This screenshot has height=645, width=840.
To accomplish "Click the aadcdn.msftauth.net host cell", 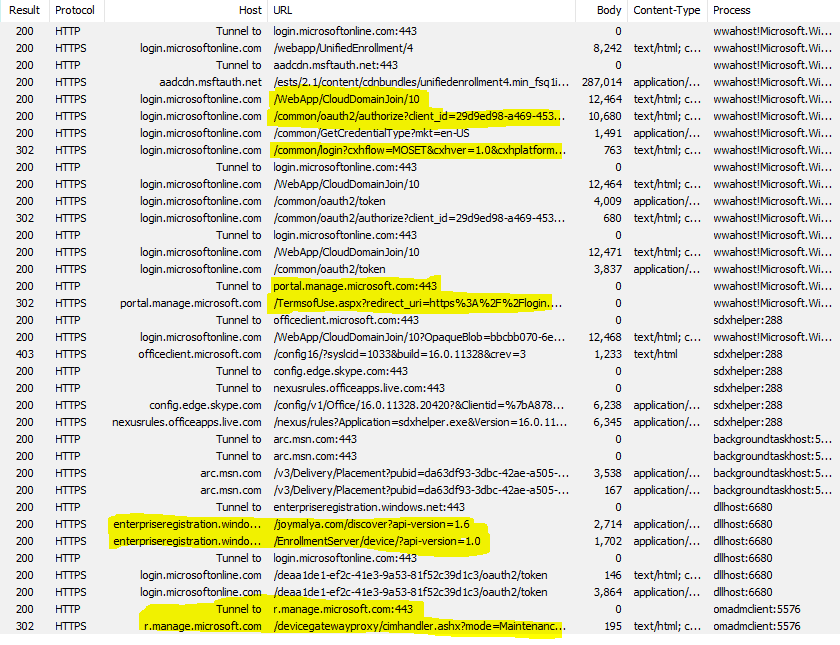I will pyautogui.click(x=211, y=82).
